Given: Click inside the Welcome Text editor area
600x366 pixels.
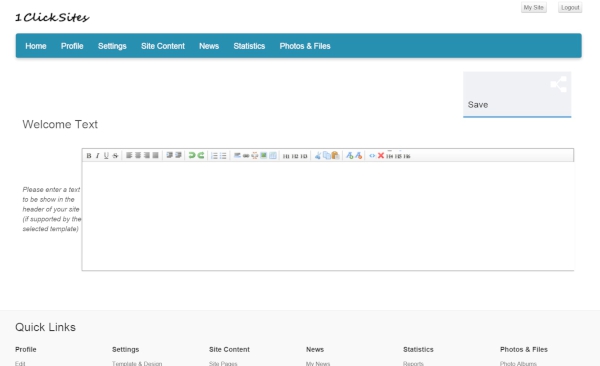Looking at the screenshot, I should point(328,216).
